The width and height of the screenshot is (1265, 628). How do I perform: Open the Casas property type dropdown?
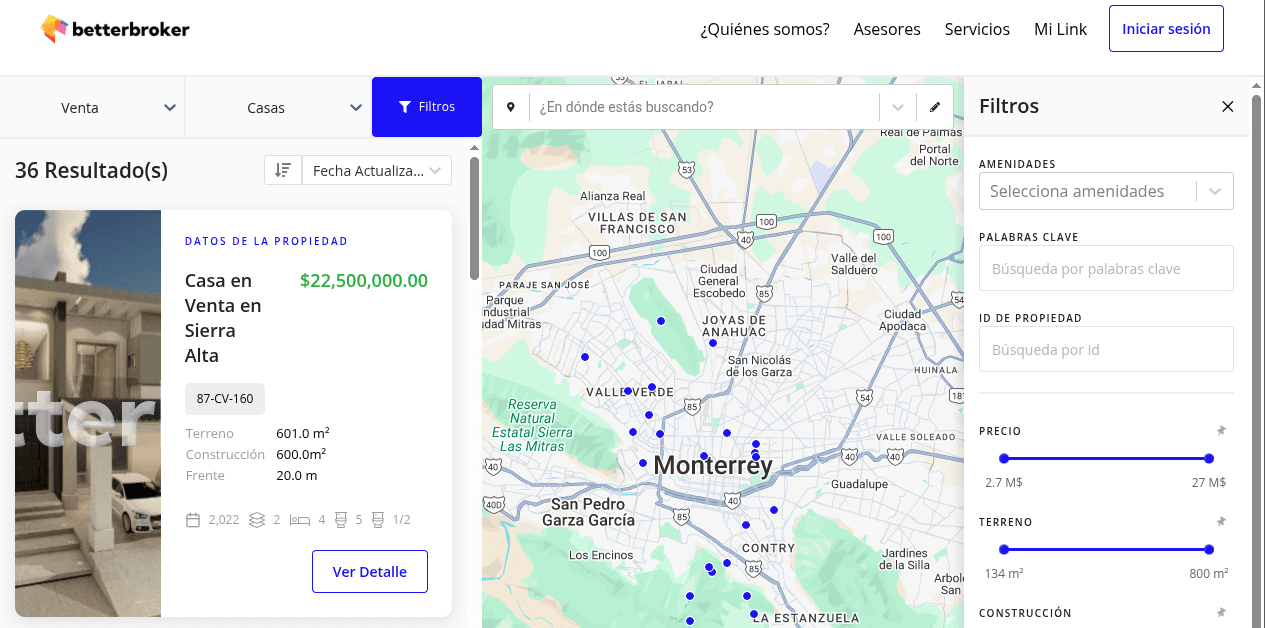278,108
